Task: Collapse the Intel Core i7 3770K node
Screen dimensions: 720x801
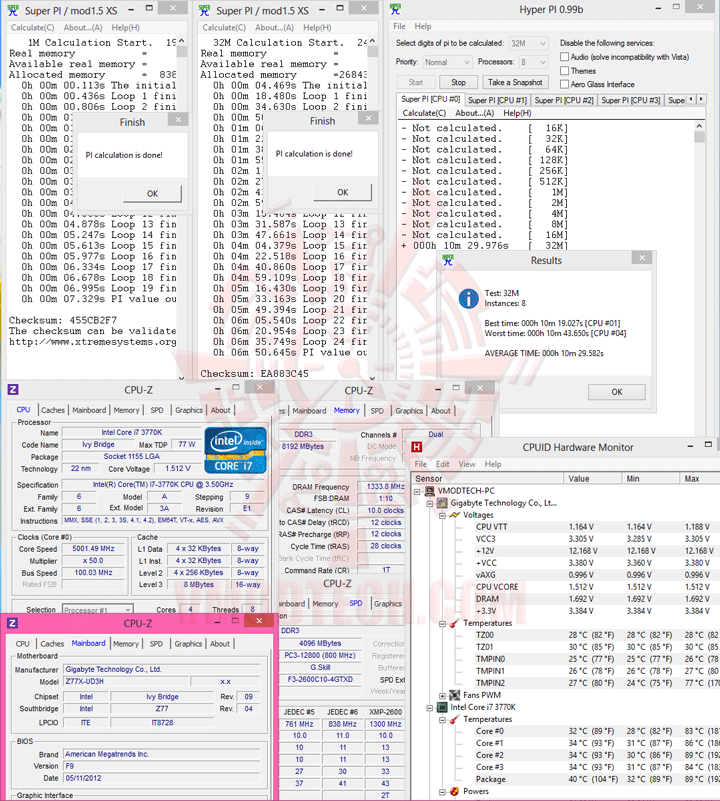Action: pyautogui.click(x=430, y=708)
